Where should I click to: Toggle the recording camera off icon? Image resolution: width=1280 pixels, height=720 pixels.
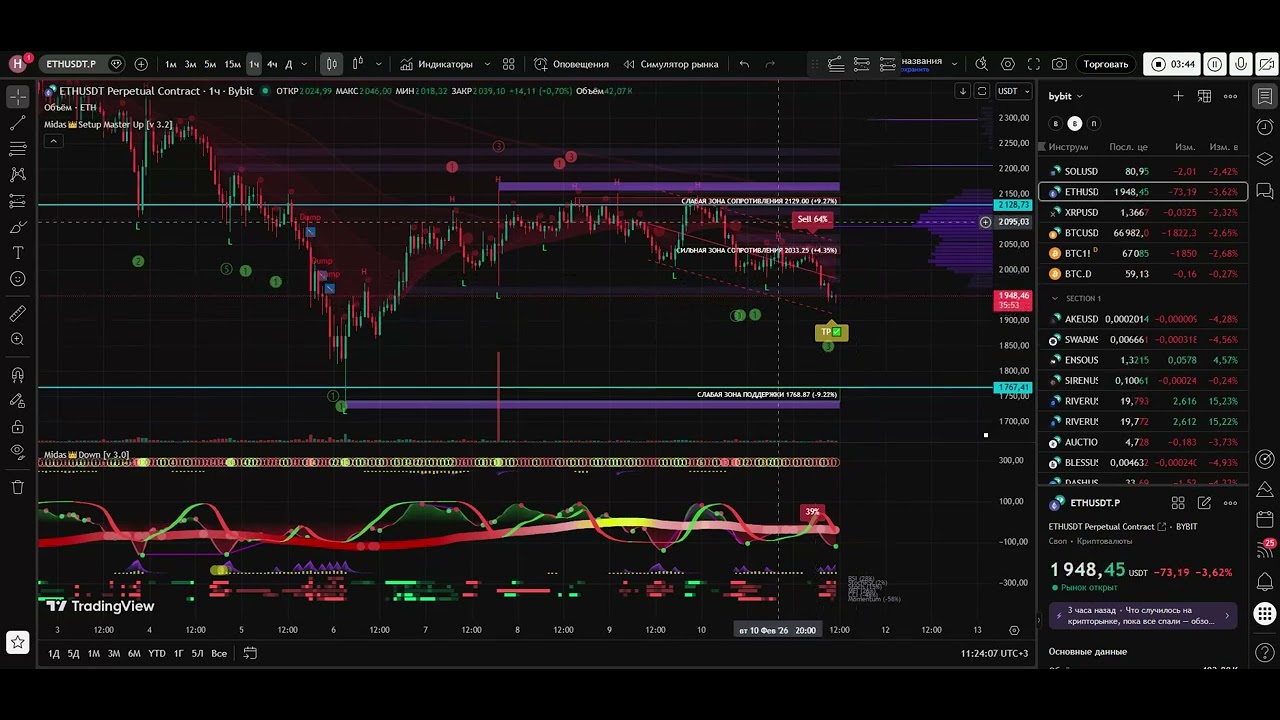(1265, 64)
